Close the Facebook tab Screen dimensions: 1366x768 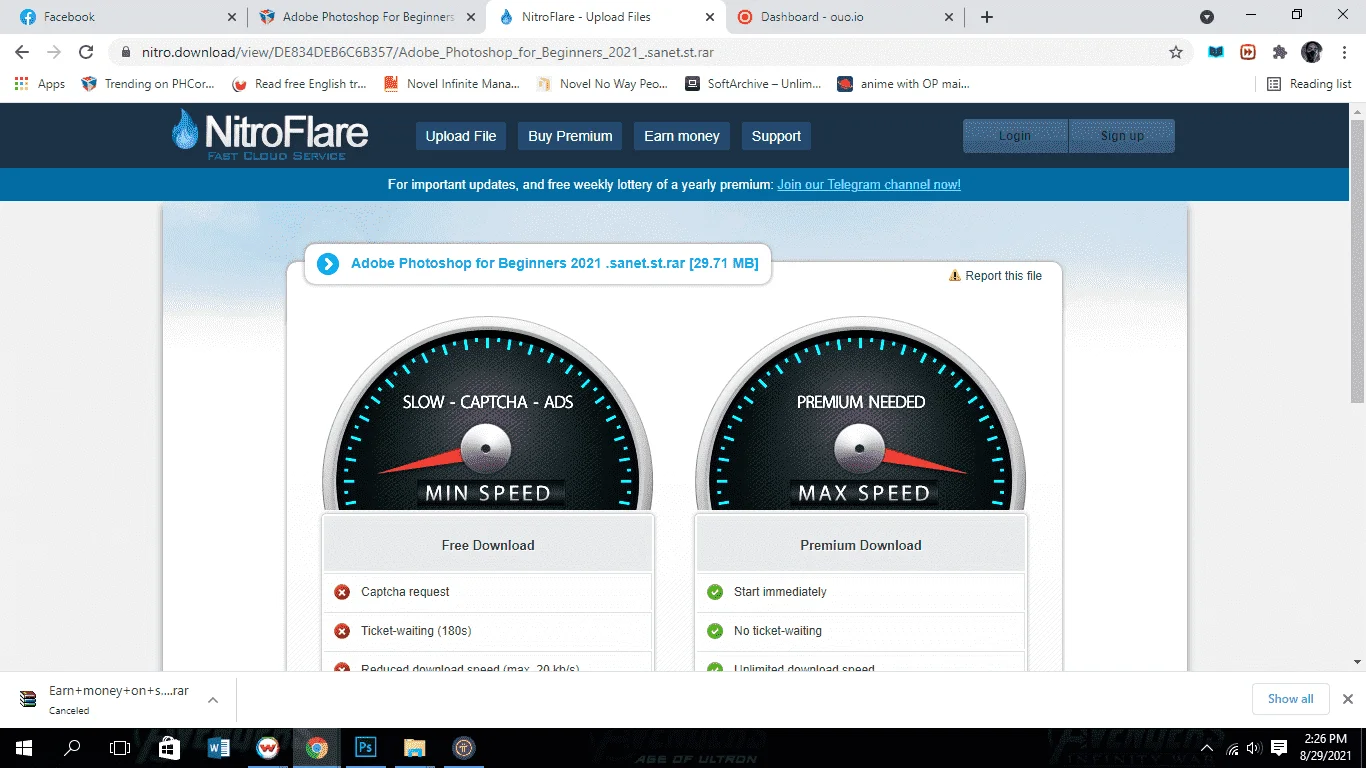[231, 17]
